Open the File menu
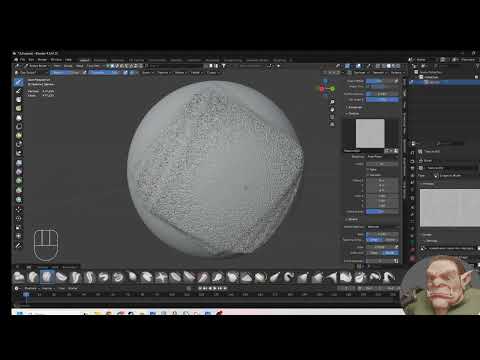The height and width of the screenshot is (360, 480). [x=22, y=60]
